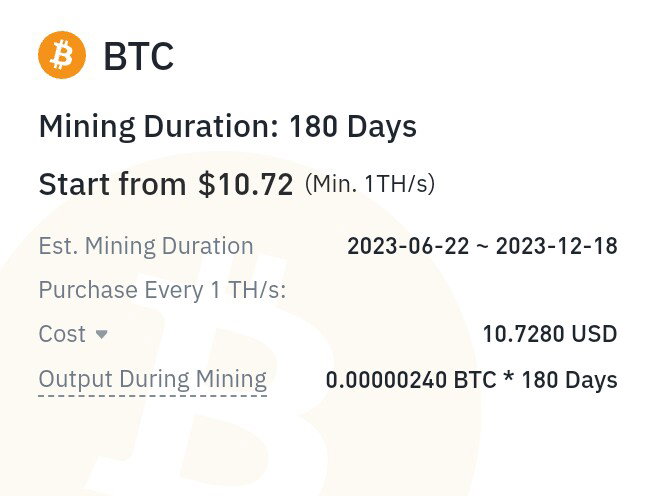The width and height of the screenshot is (656, 496).
Task: Select the 2023-06-22 ~ 2023-12-18 date range
Action: click(x=482, y=246)
